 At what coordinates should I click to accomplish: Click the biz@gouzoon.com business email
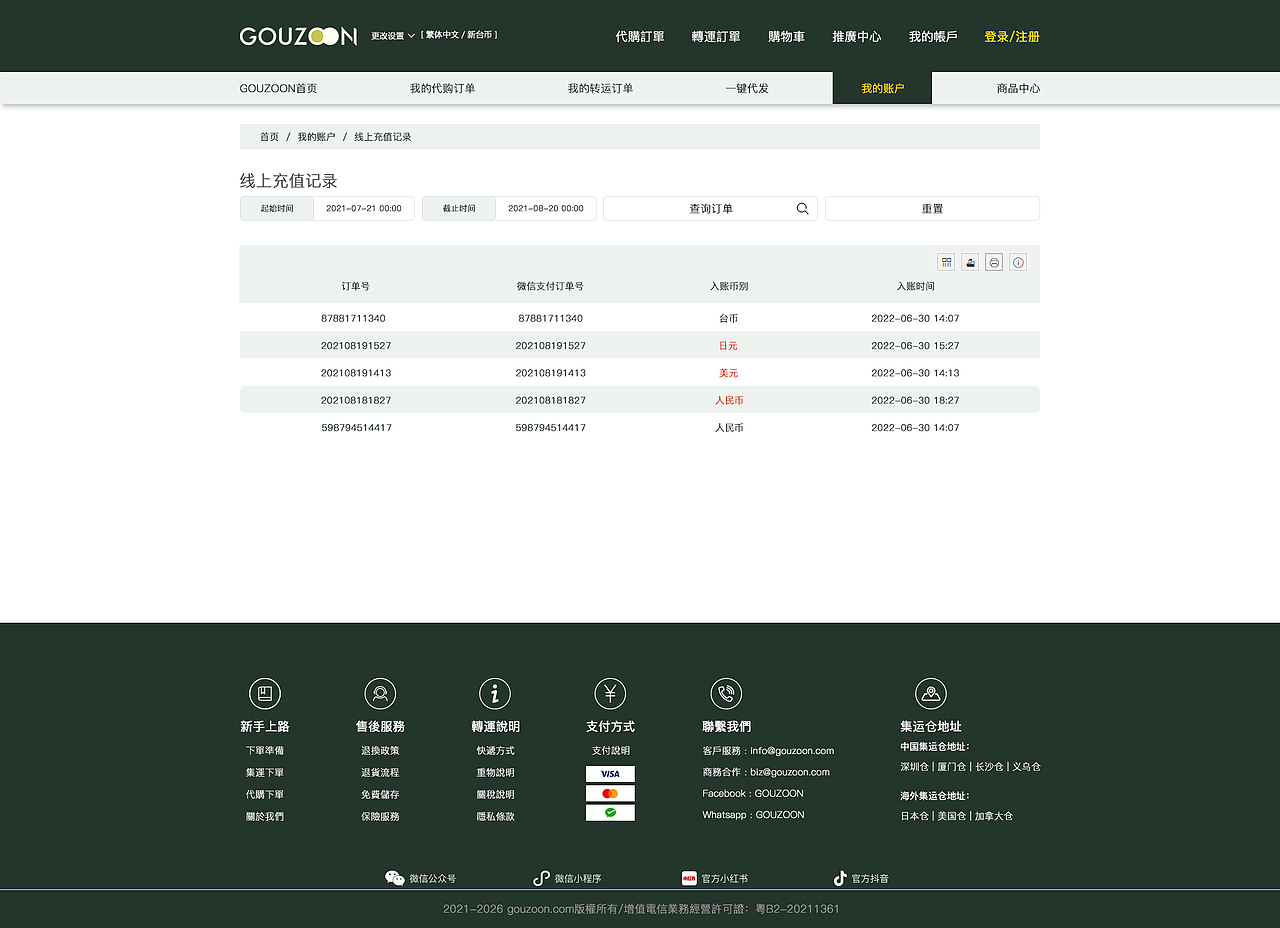(x=790, y=772)
